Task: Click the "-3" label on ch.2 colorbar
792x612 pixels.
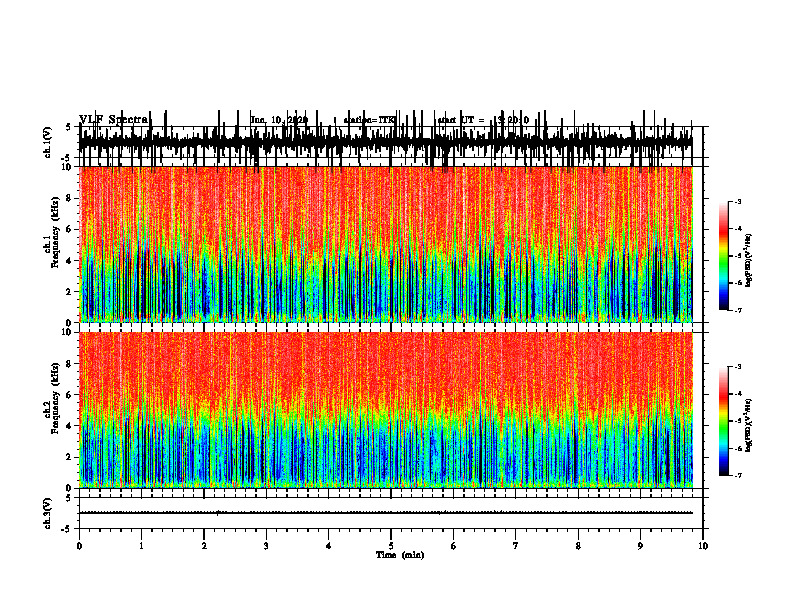Action: tap(737, 367)
